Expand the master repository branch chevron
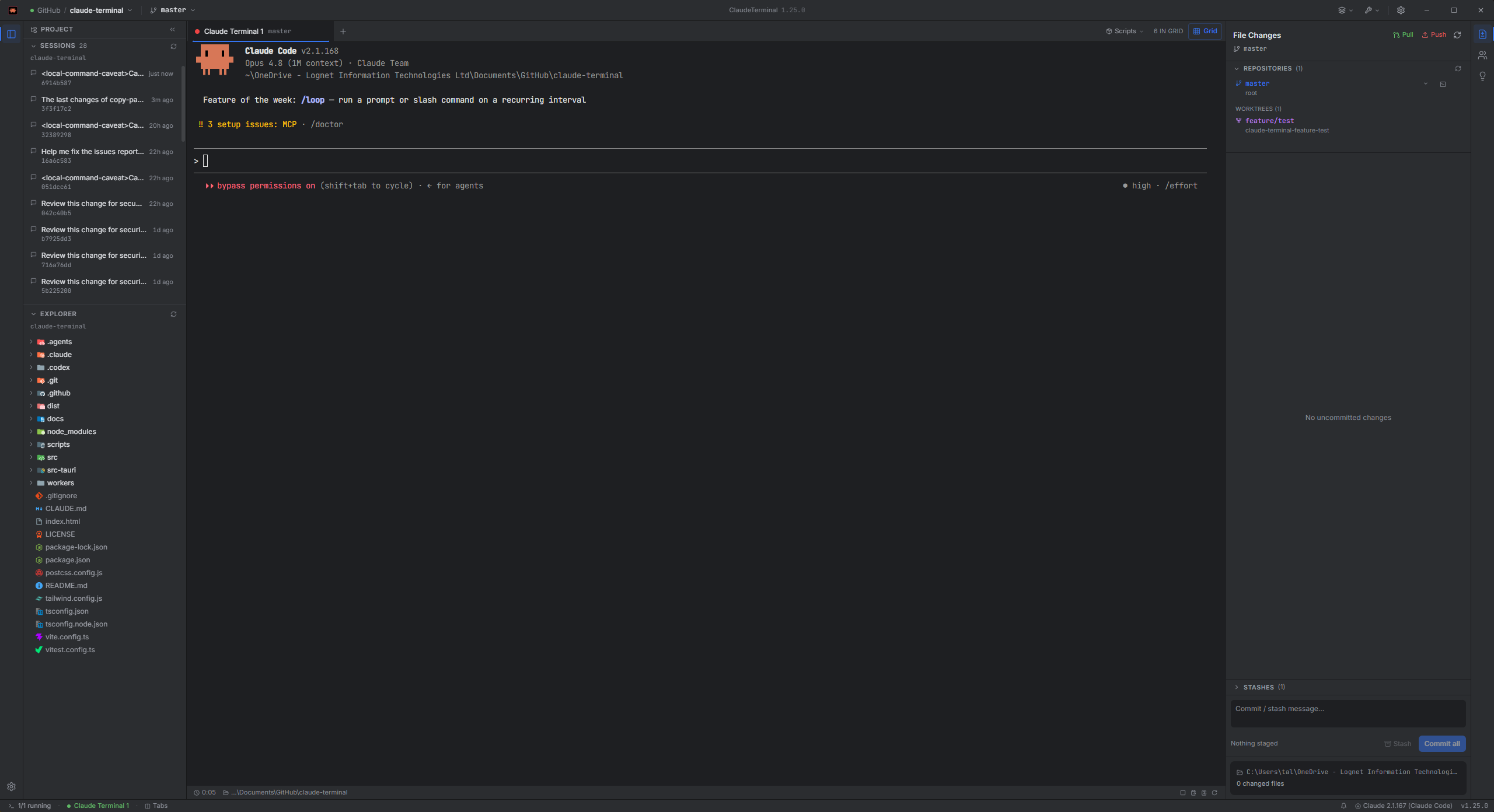1494x812 pixels. [1426, 84]
